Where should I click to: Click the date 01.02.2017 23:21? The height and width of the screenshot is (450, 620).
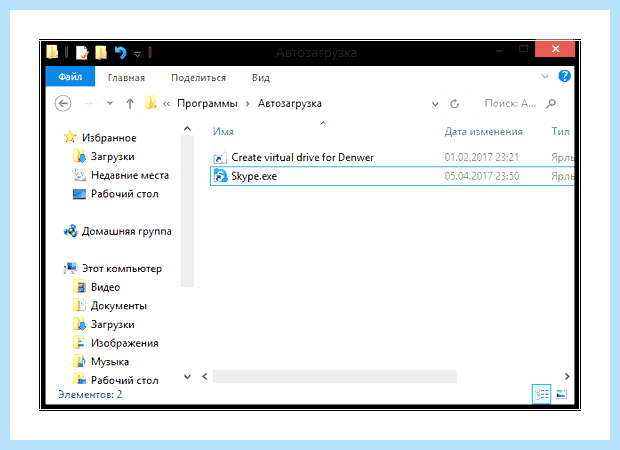coord(482,157)
